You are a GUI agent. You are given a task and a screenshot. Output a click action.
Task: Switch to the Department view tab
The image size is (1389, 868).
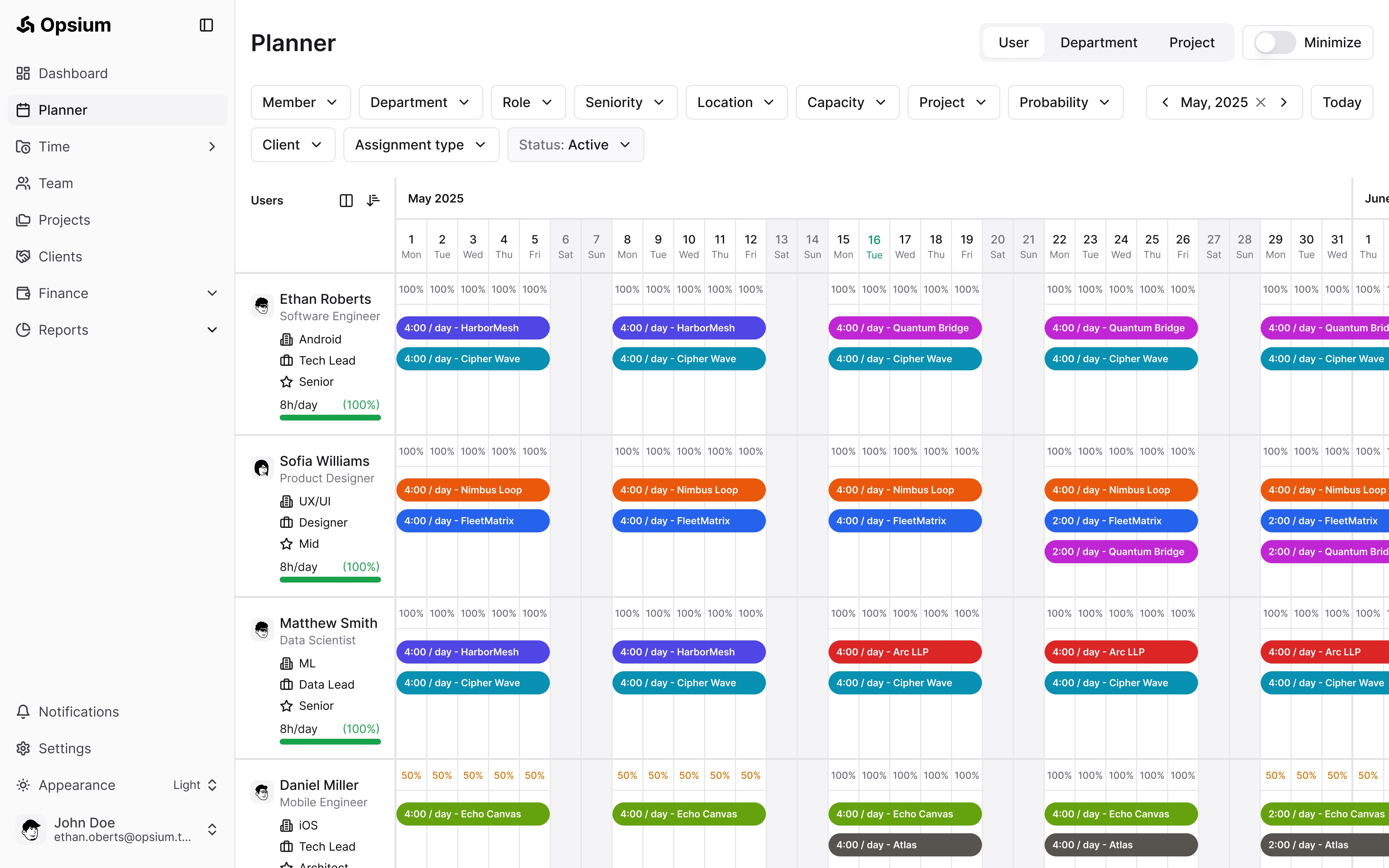click(1098, 42)
